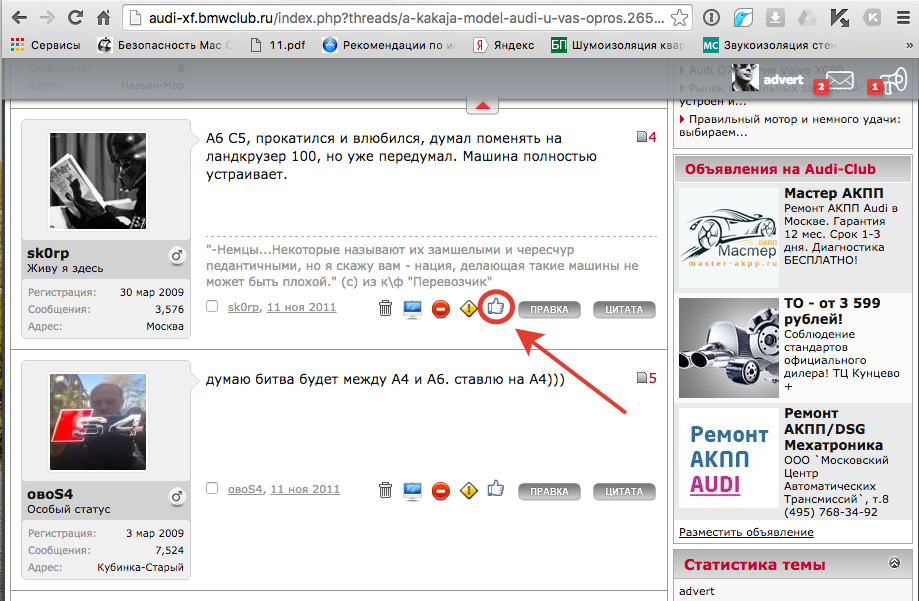Open the sk0rp username in the profile card
The width and height of the screenshot is (919, 601).
[48, 253]
